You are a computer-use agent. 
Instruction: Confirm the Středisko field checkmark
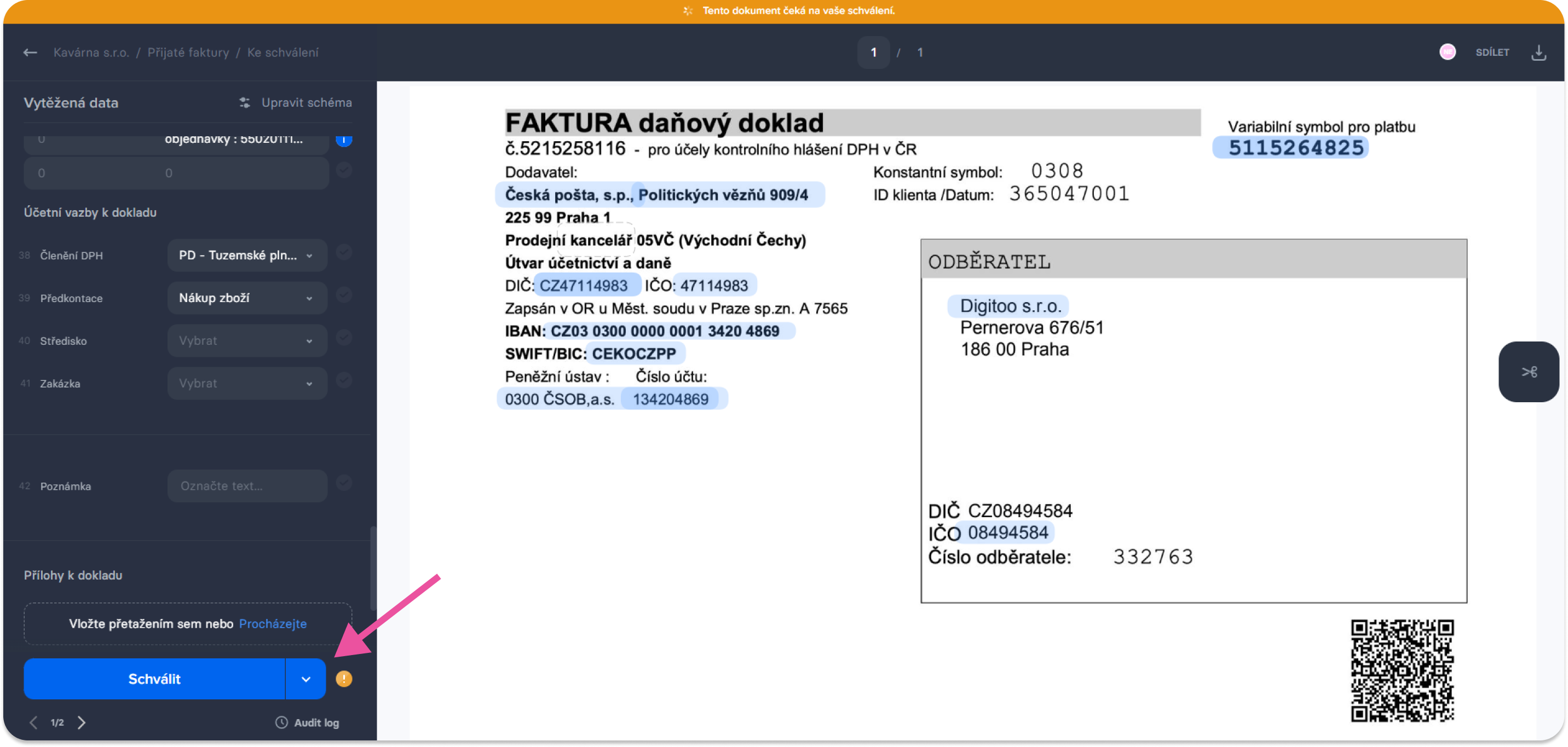coord(344,338)
